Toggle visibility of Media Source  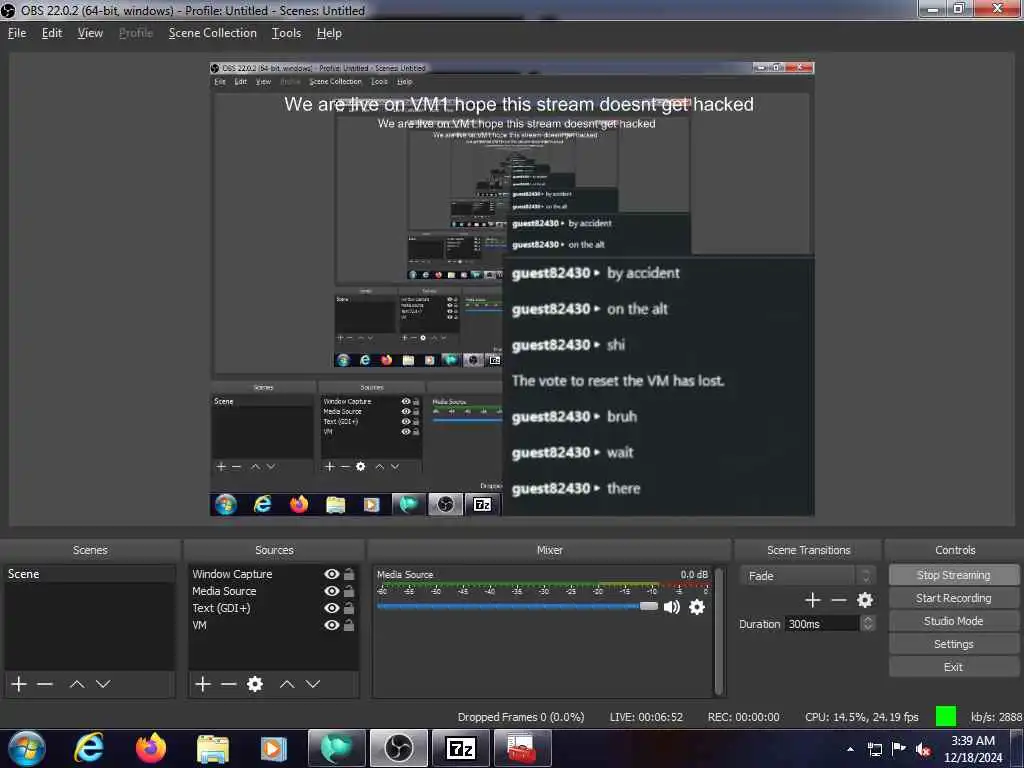click(332, 591)
